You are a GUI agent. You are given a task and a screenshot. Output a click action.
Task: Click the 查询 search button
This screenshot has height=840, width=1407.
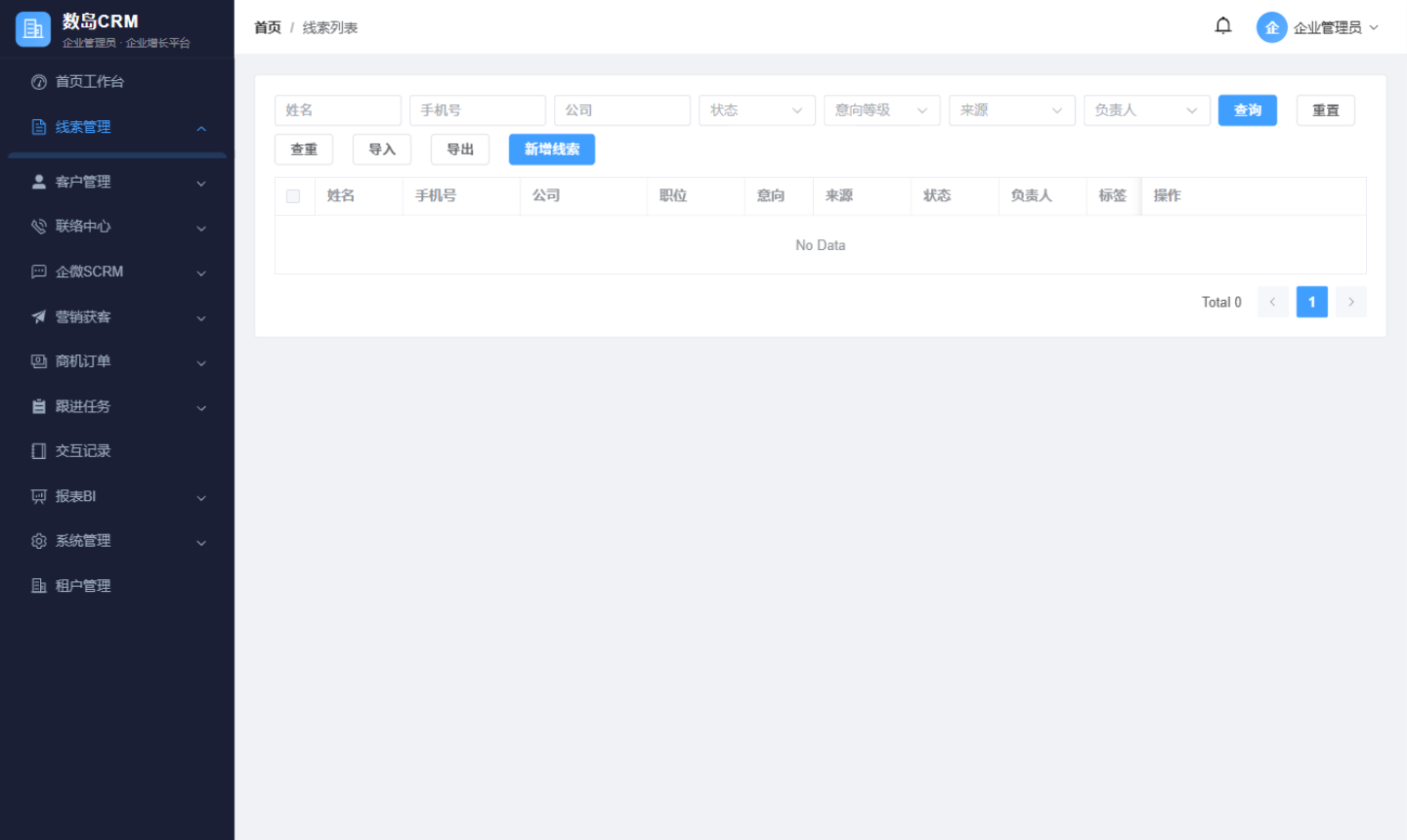point(1248,110)
